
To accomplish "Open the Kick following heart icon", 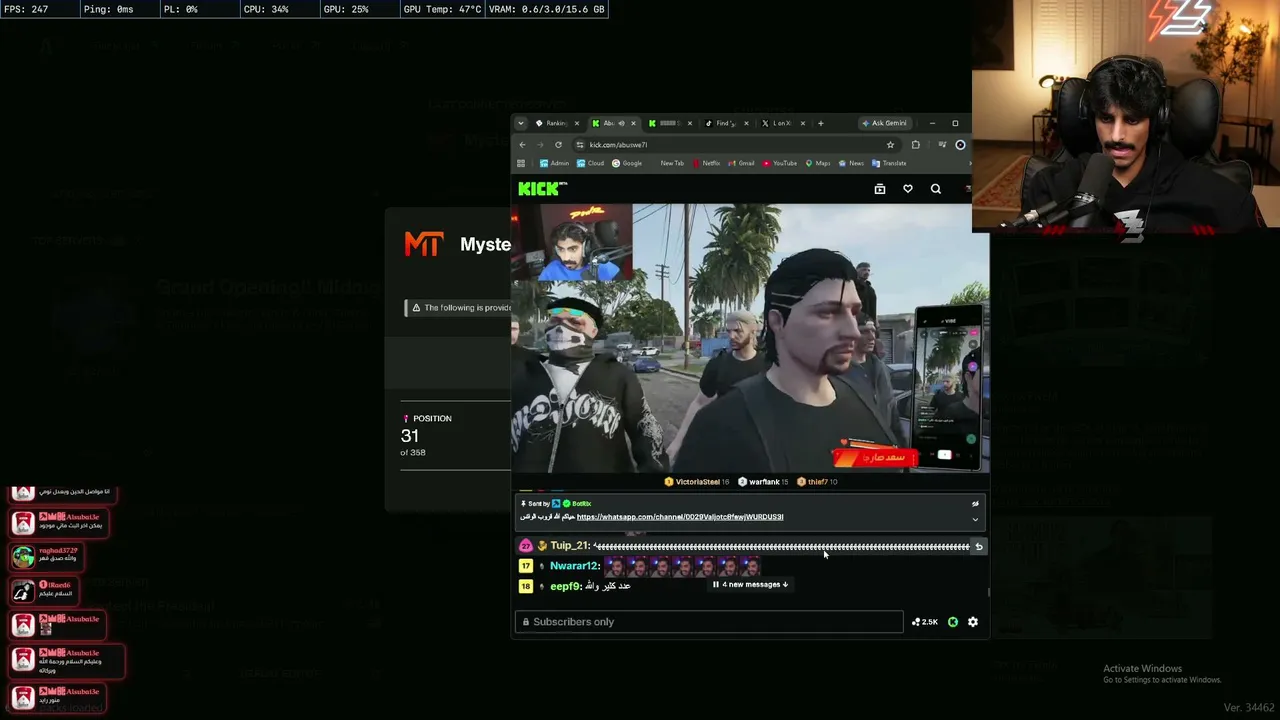I will tap(908, 189).
